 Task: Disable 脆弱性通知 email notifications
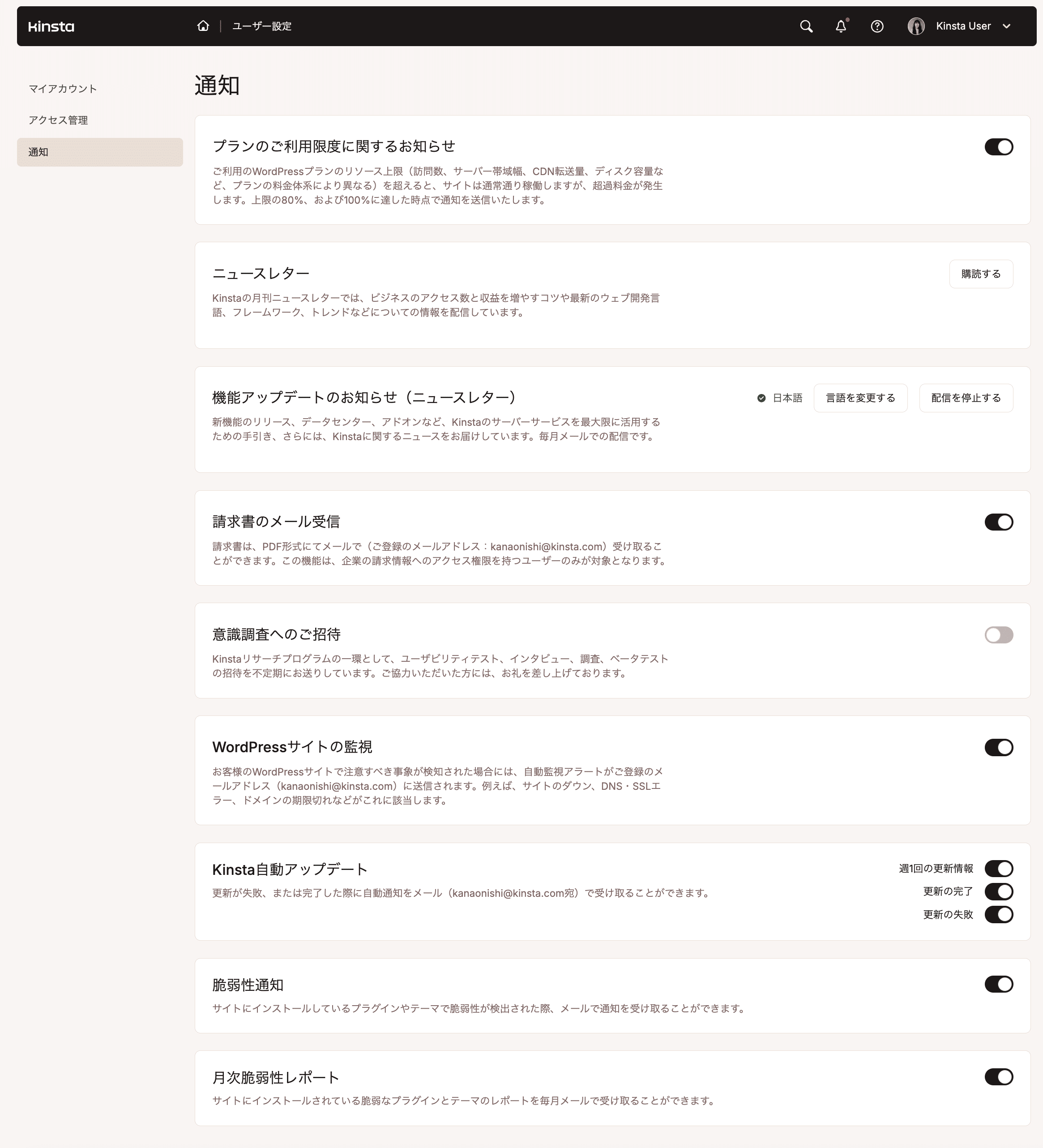point(999,984)
